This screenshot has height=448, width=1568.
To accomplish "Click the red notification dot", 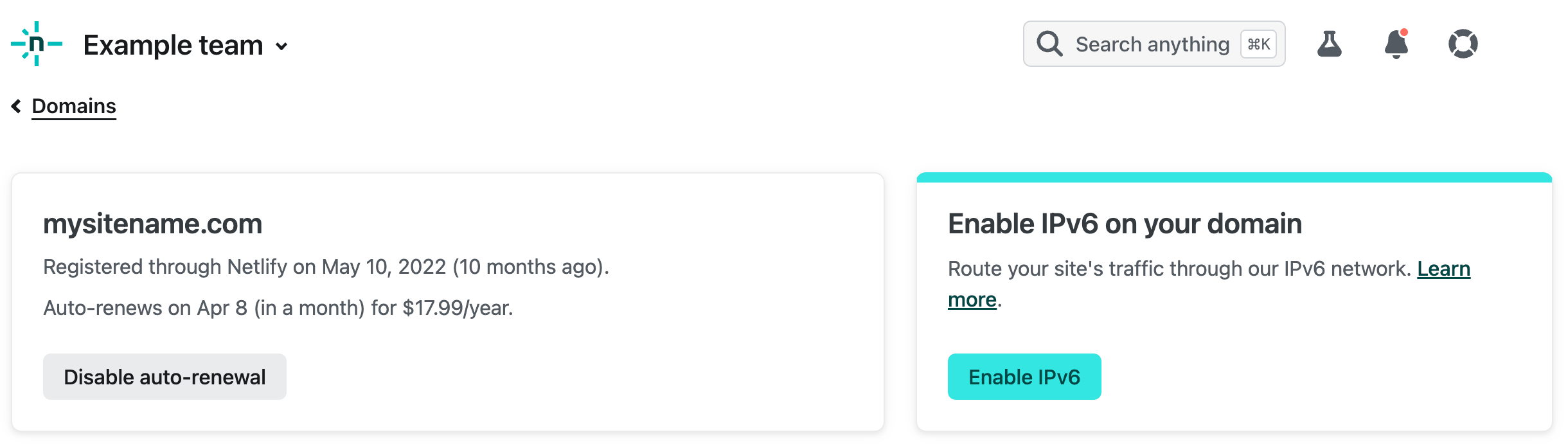I will coord(1404,32).
